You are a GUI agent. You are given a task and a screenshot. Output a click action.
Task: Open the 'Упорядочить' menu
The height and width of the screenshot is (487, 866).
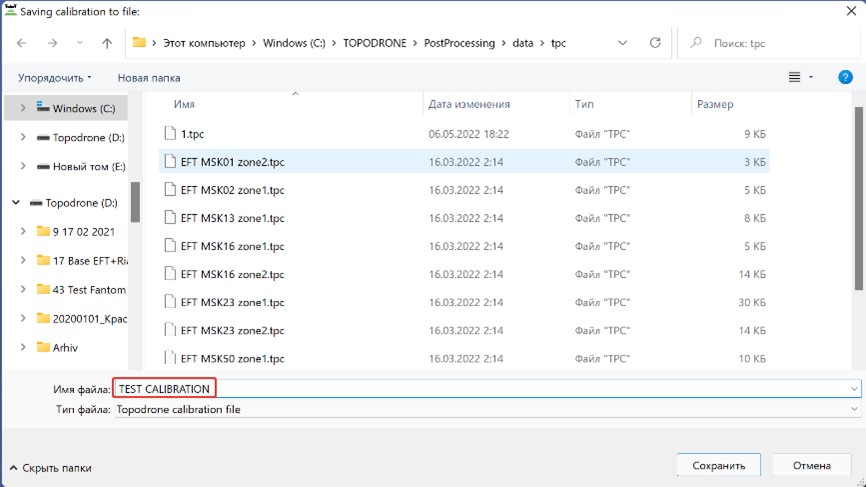click(x=54, y=78)
